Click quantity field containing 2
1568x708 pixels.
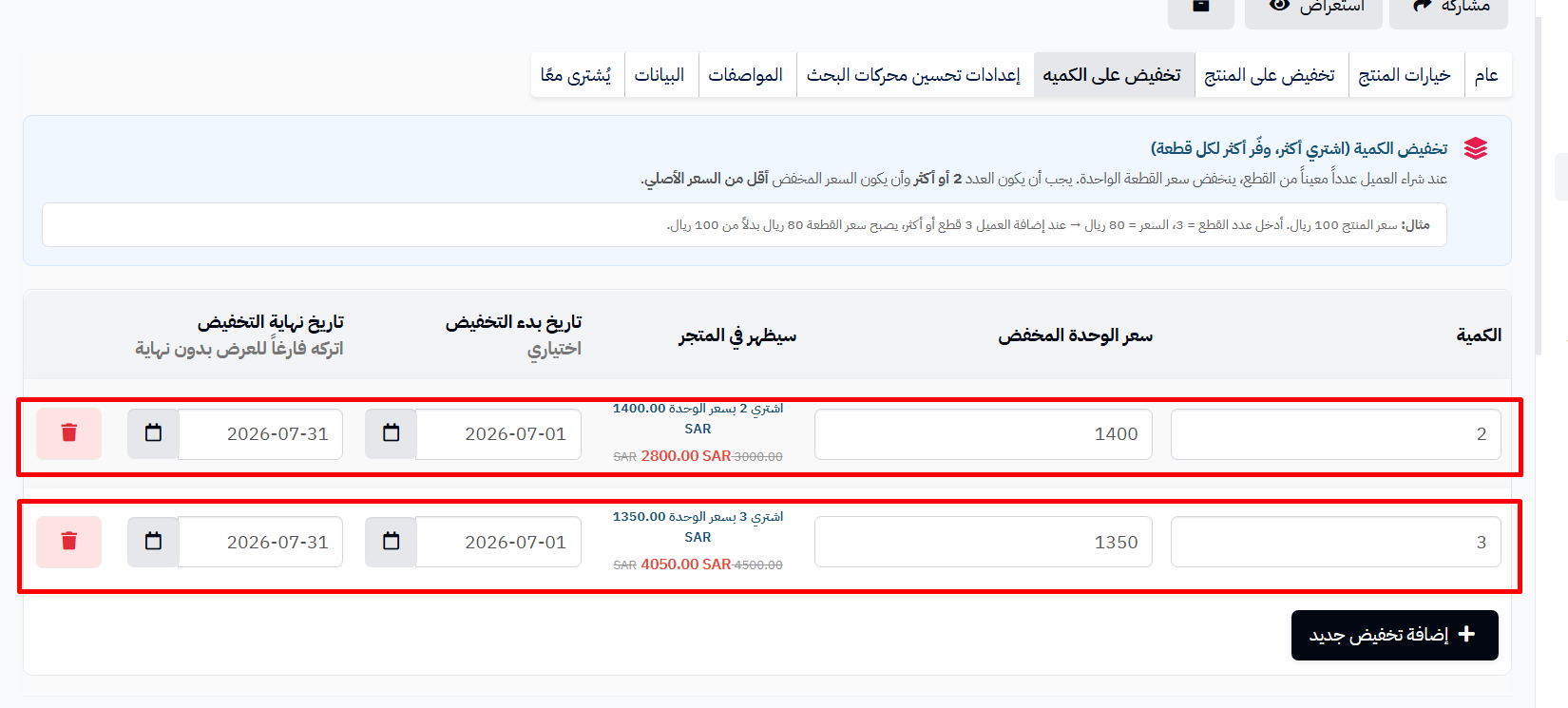coord(1336,434)
